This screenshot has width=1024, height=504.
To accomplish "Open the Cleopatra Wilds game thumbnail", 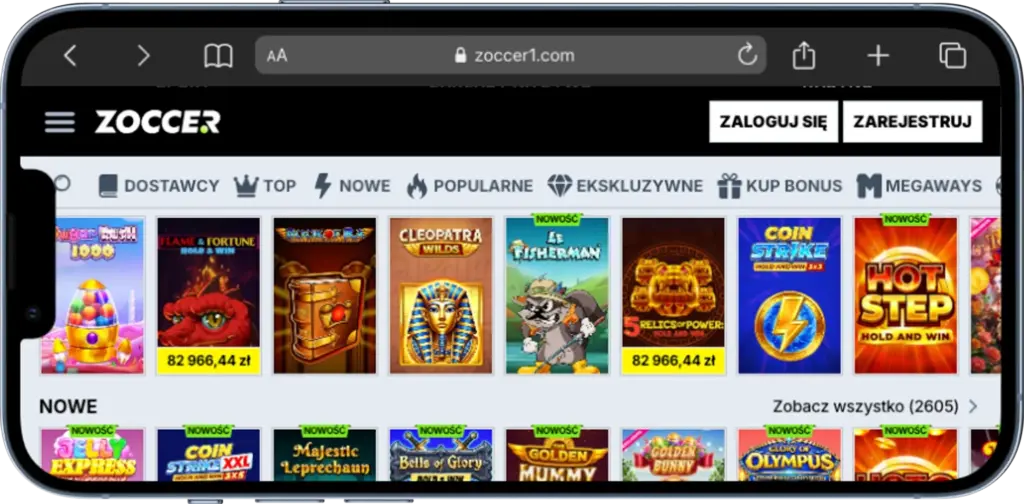I will [x=441, y=296].
